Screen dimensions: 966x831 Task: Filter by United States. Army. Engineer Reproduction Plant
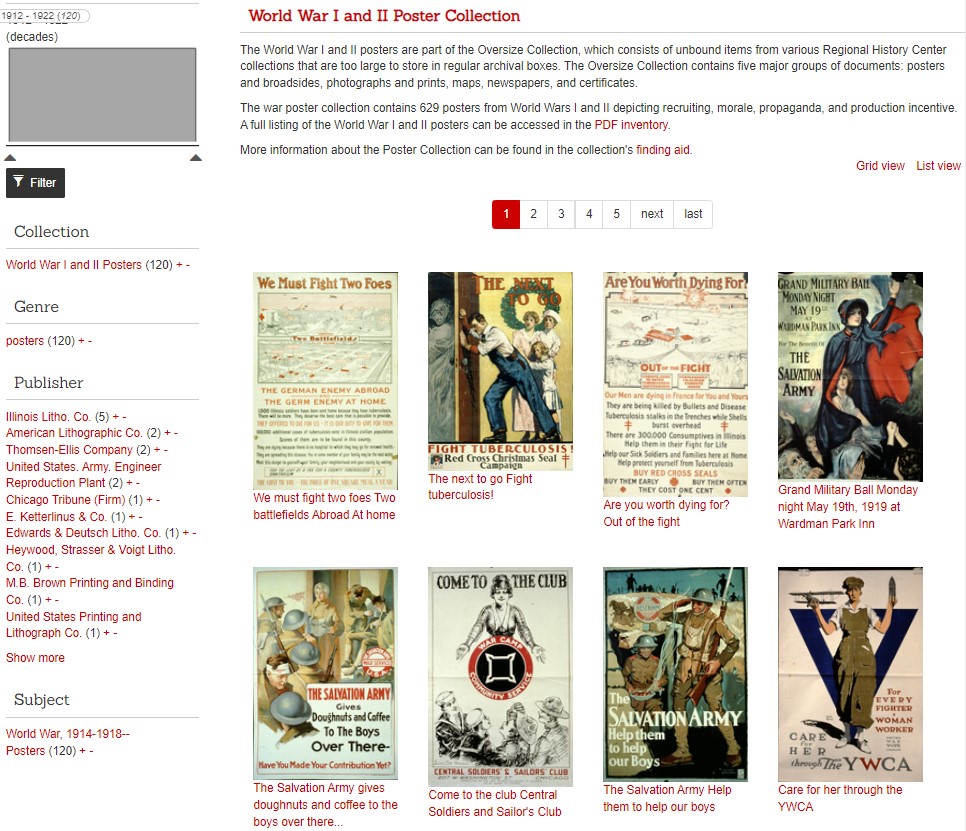pos(83,474)
